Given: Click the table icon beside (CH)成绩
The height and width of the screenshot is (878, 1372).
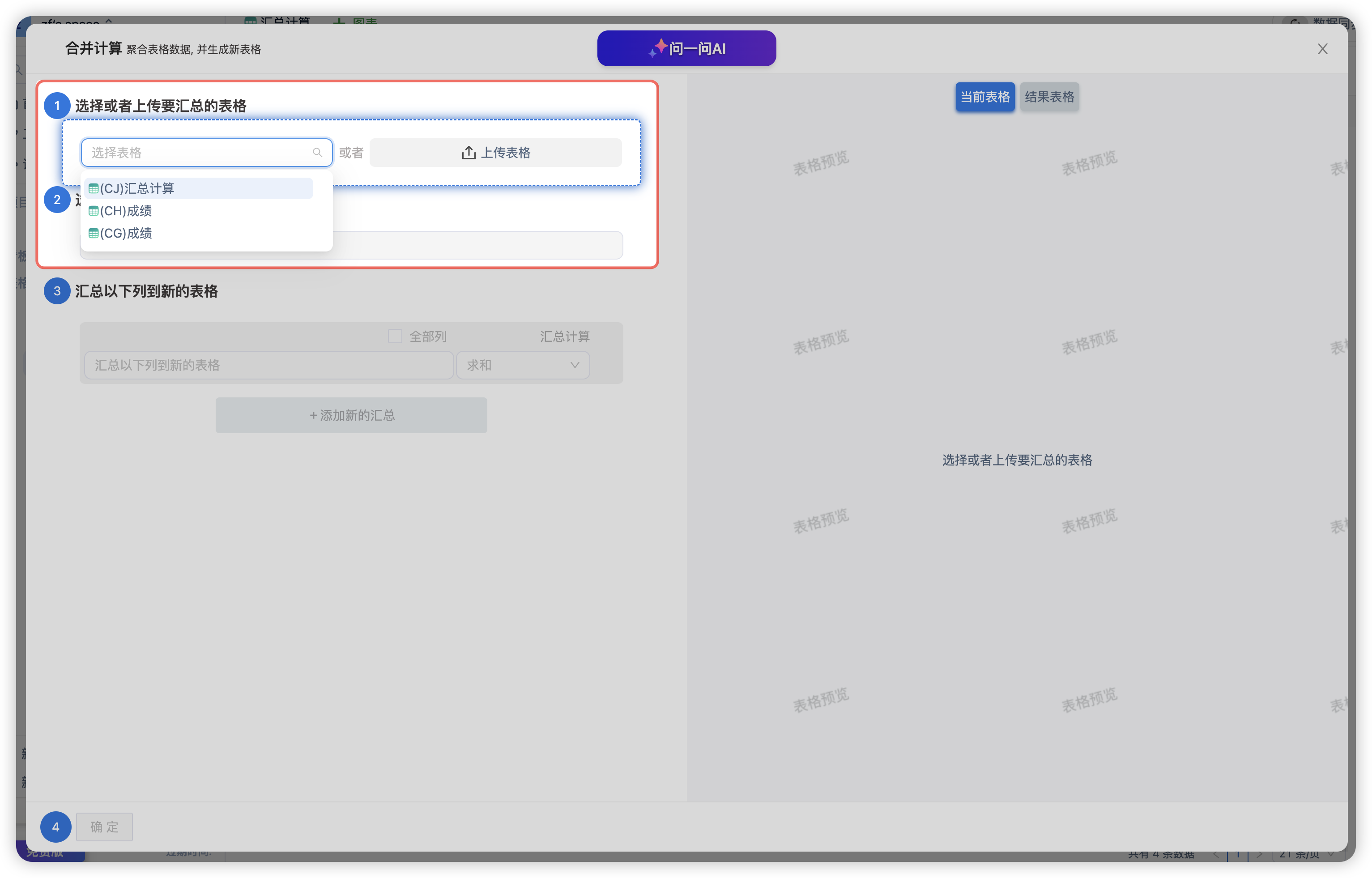Looking at the screenshot, I should (94, 211).
